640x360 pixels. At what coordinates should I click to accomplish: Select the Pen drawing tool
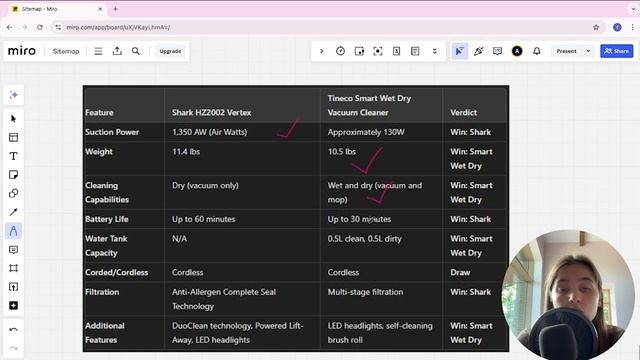click(13, 231)
